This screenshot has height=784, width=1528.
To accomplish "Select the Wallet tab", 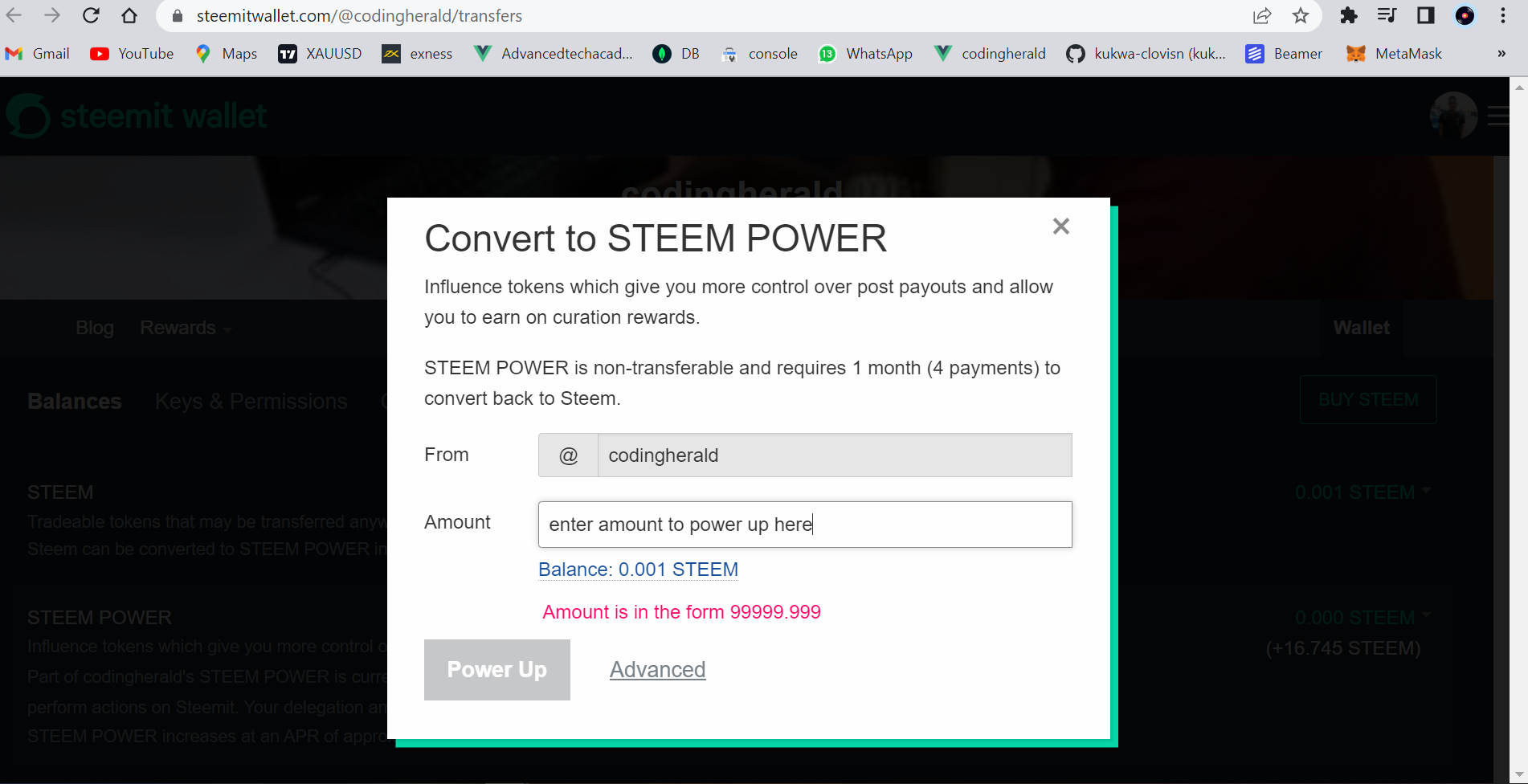I will tap(1362, 328).
